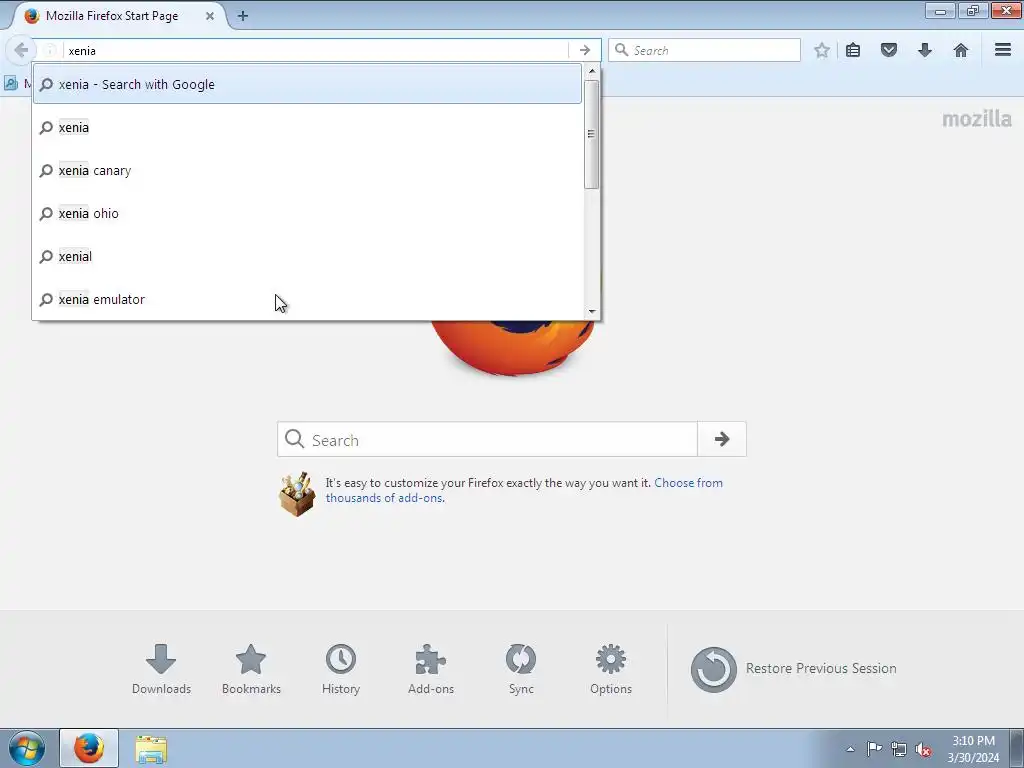This screenshot has height=768, width=1024.
Task: Click the site identity info icon
Action: tap(50, 50)
